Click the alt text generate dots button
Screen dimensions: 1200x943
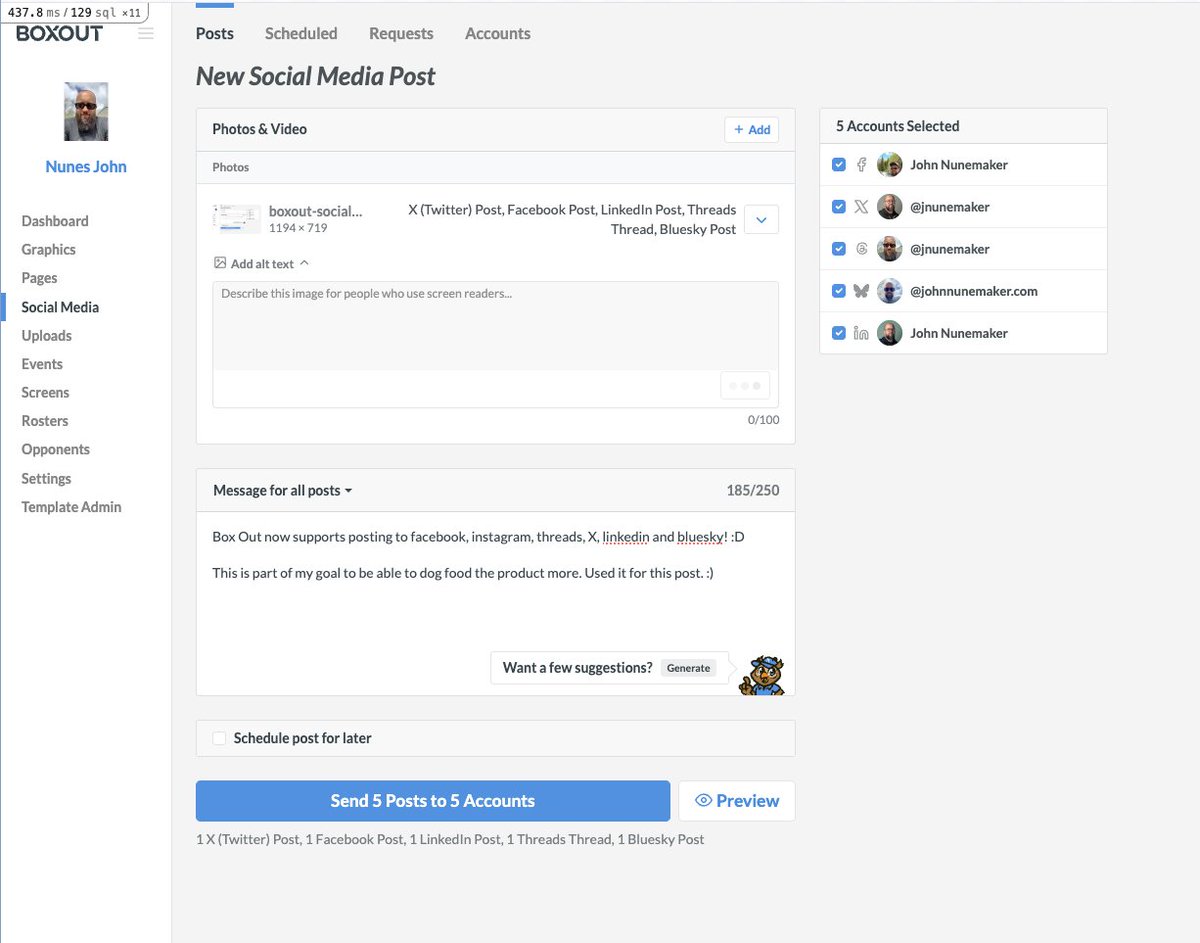point(745,386)
